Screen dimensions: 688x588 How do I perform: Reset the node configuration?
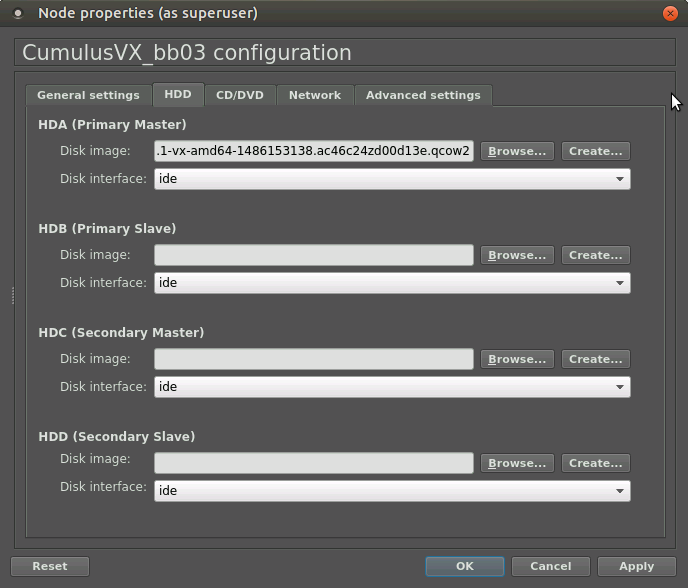click(50, 566)
